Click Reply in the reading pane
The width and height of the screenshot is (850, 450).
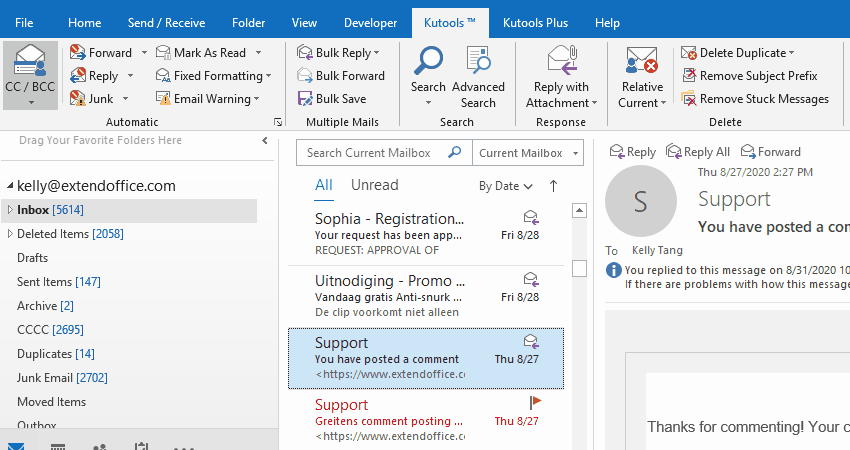pyautogui.click(x=632, y=152)
